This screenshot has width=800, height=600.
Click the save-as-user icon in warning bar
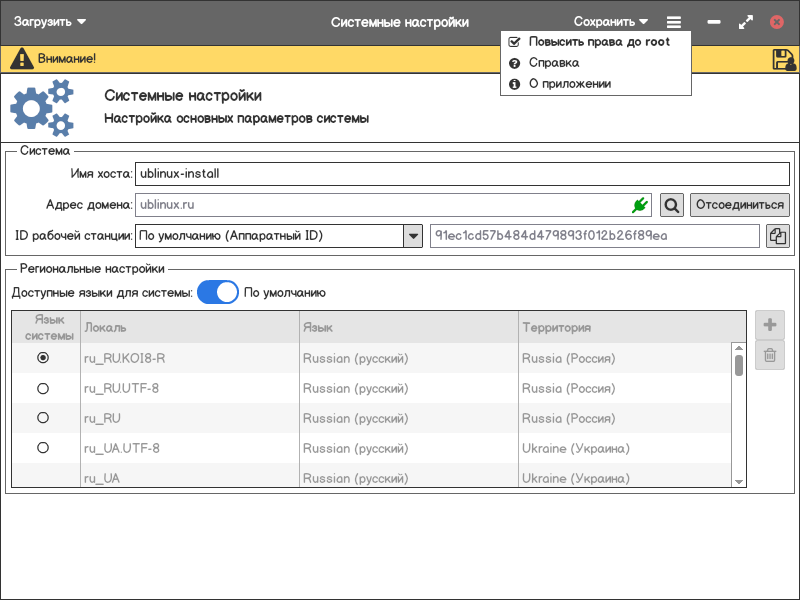[784, 60]
